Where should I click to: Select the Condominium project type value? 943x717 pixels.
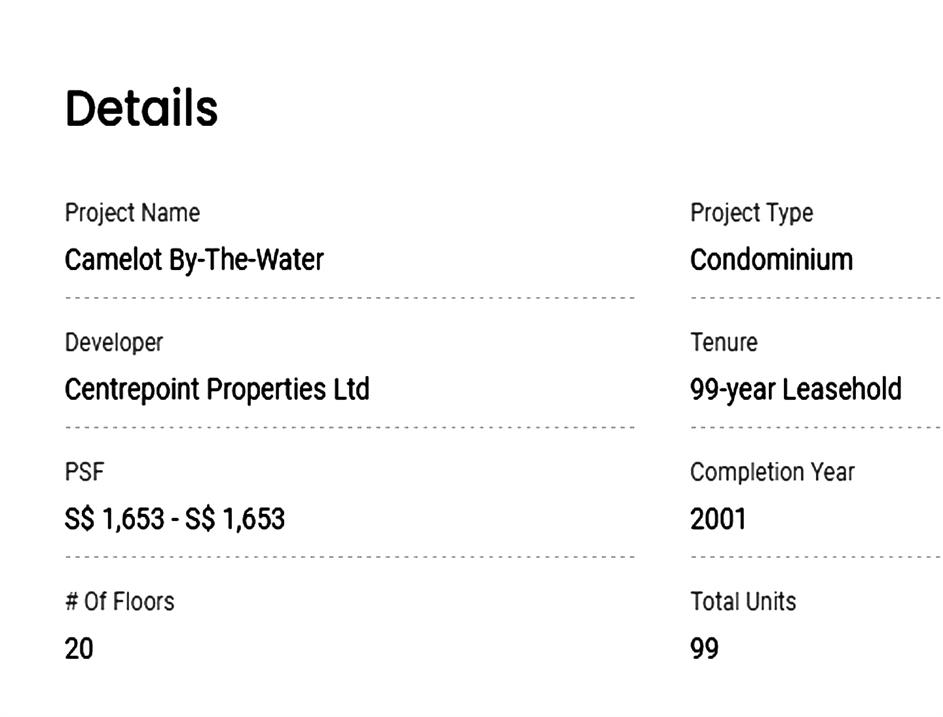pos(771,260)
